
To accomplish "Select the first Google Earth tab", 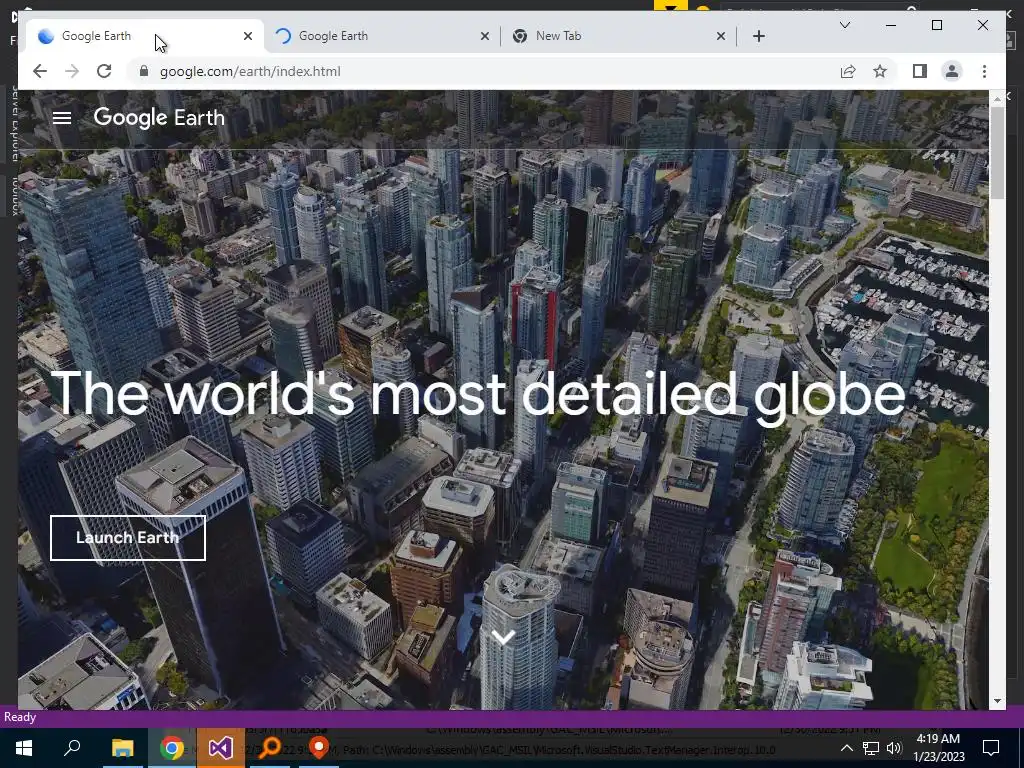I will point(142,36).
